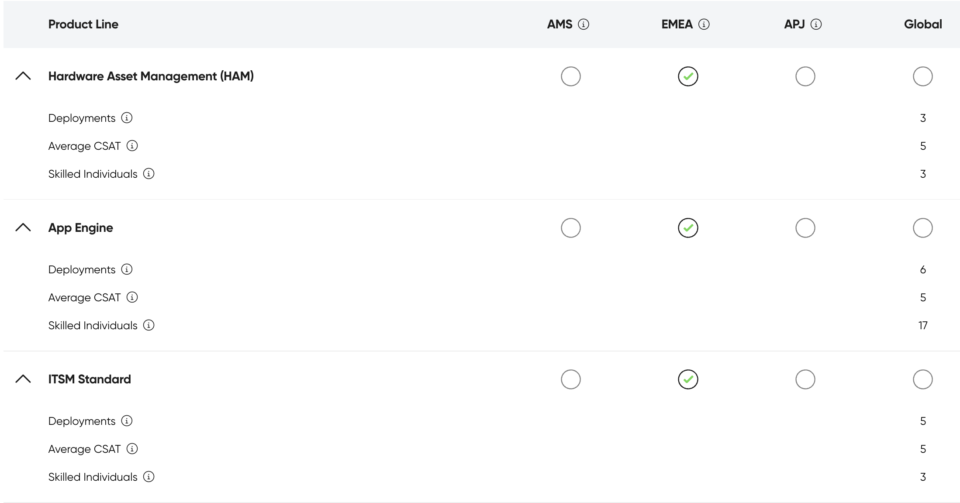Select Global for App Engine row
Viewport: 960px width, 503px height.
[x=923, y=228]
